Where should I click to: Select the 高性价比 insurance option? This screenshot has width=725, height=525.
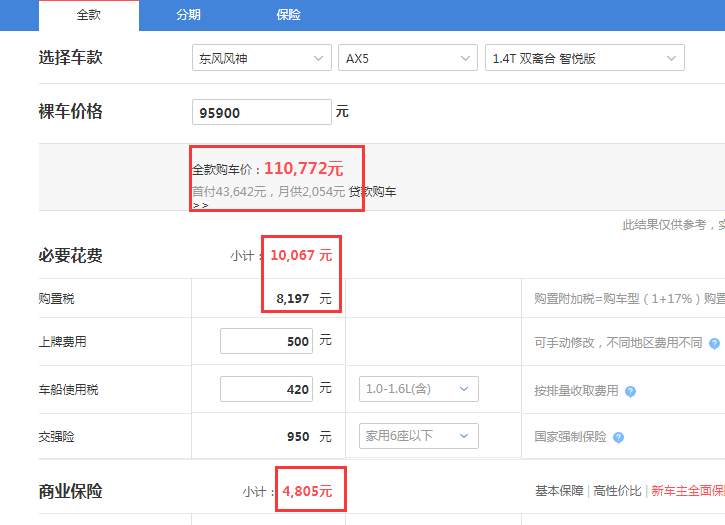pyautogui.click(x=617, y=491)
